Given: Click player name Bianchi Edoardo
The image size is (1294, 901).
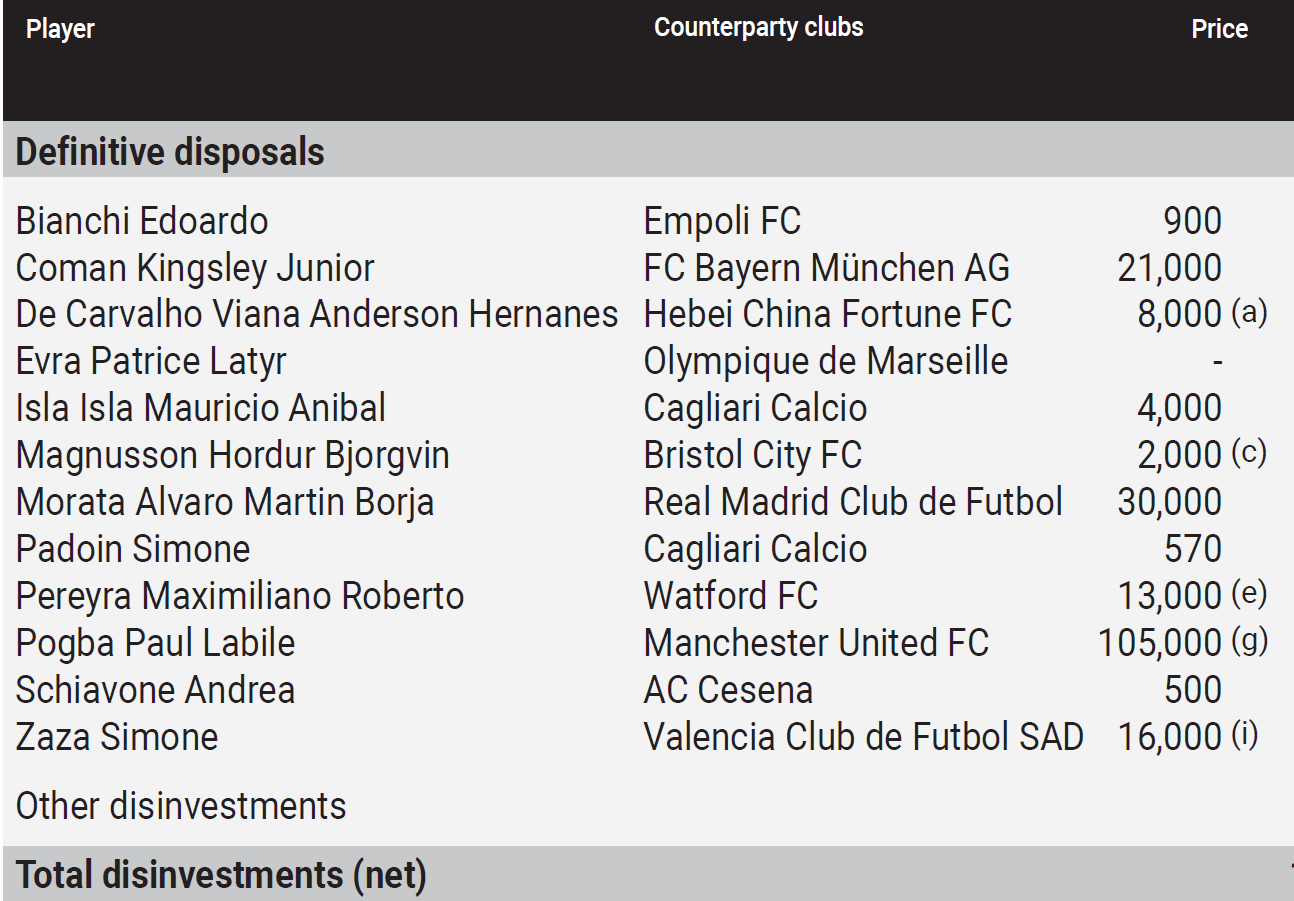Looking at the screenshot, I should tap(142, 221).
